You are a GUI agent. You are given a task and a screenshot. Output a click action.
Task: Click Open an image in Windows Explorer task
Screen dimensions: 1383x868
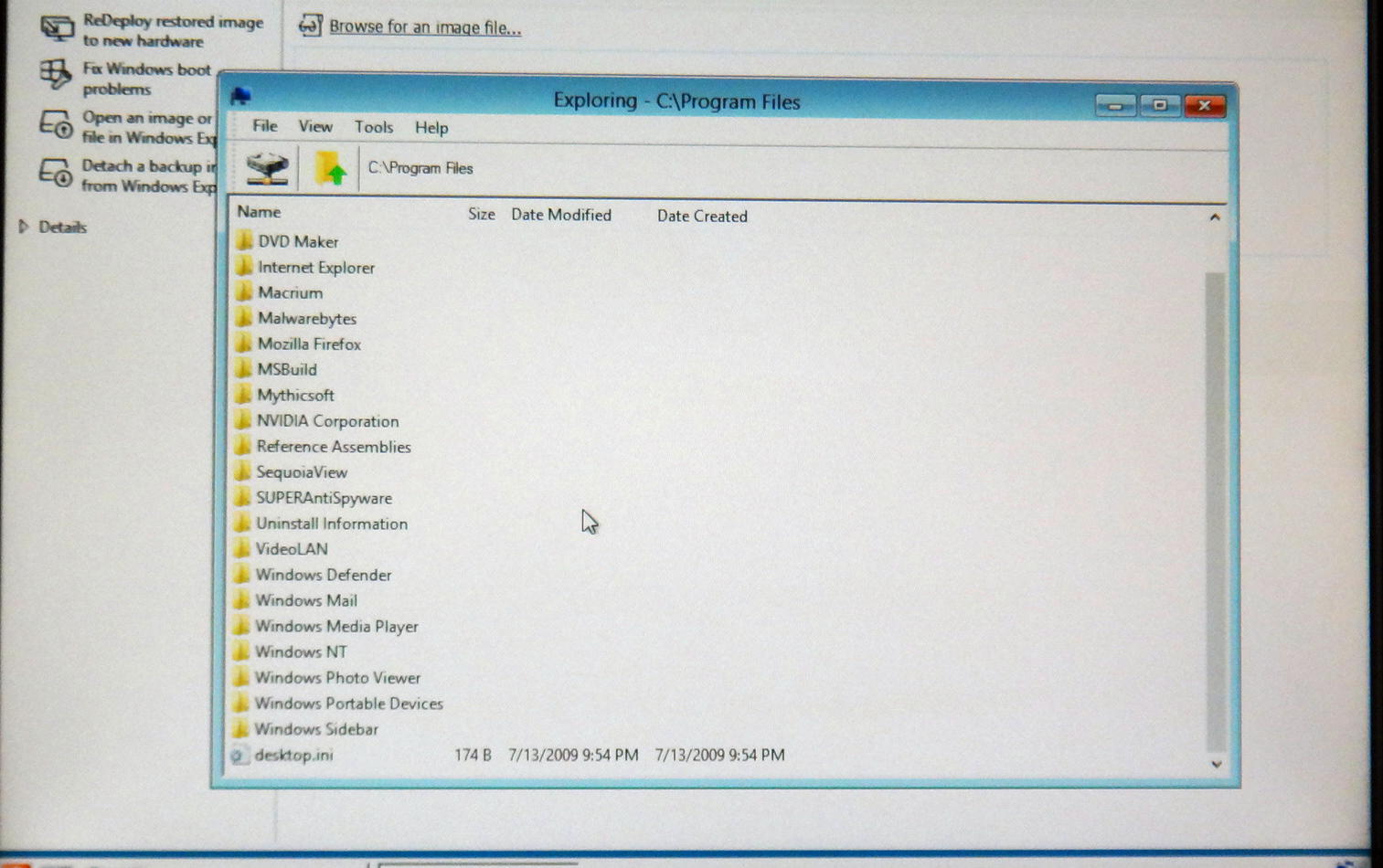(149, 128)
